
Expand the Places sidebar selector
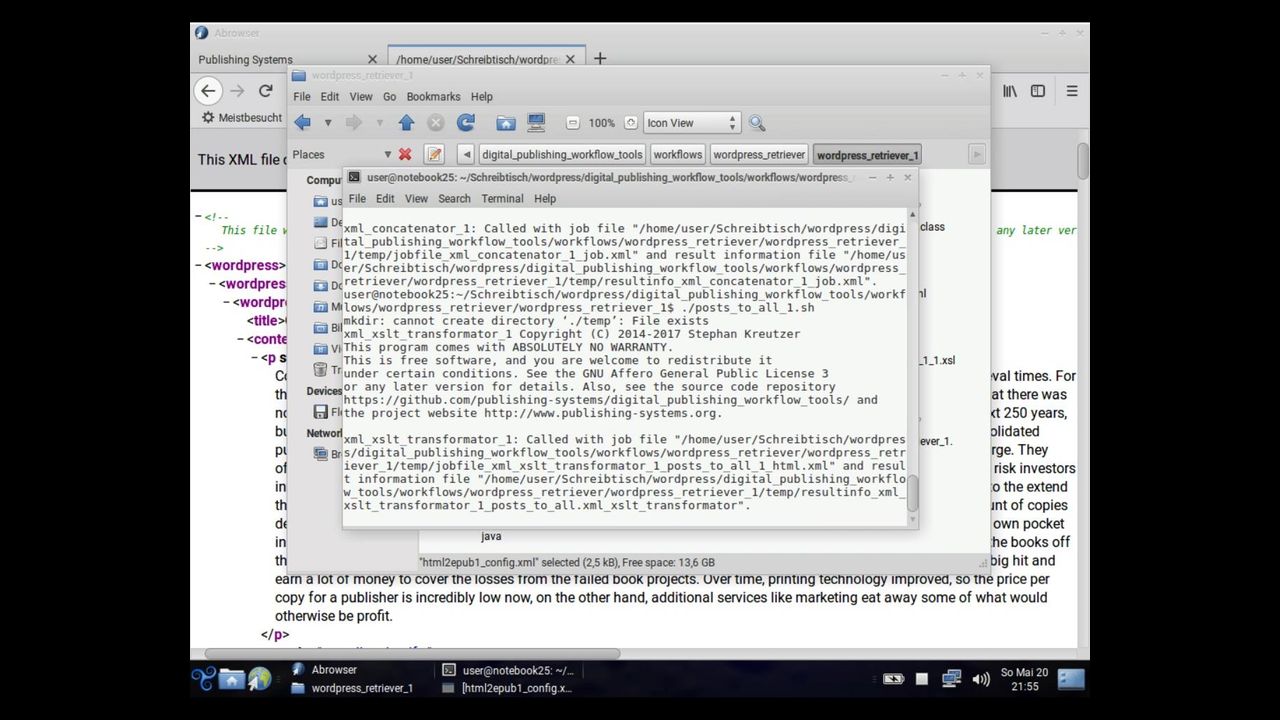(387, 154)
